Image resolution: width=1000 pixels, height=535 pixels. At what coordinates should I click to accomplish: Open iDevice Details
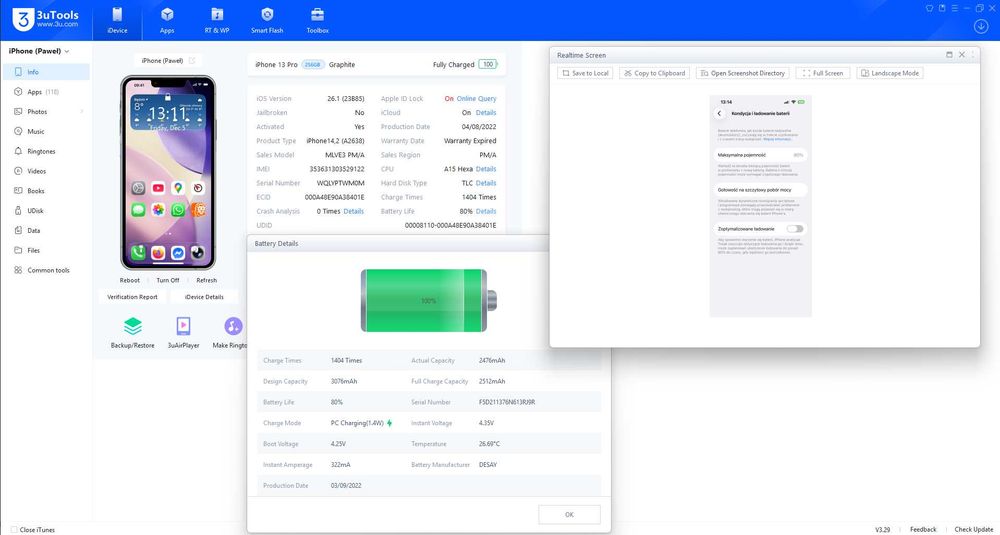tap(204, 297)
